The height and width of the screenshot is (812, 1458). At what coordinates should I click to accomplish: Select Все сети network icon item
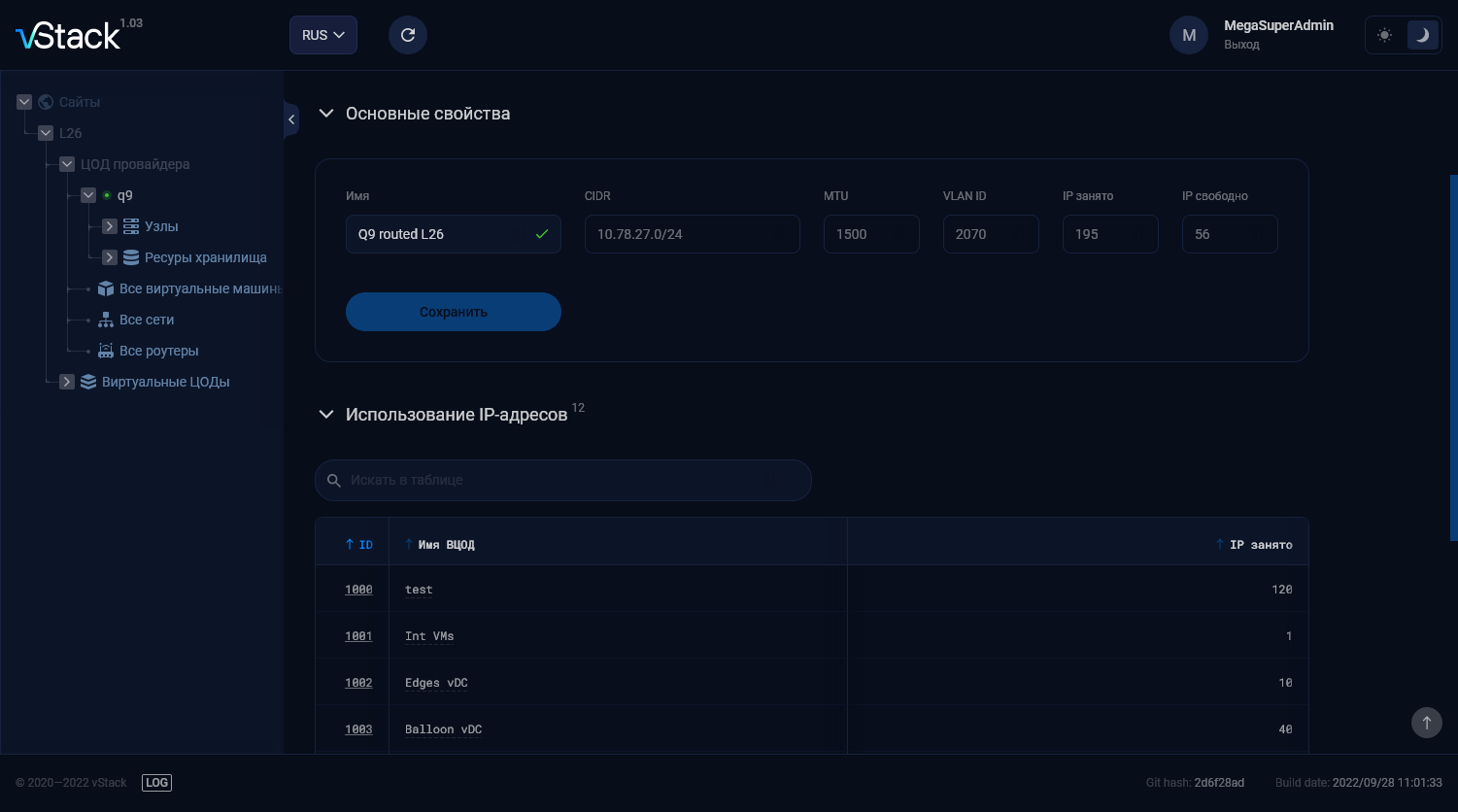coord(106,320)
